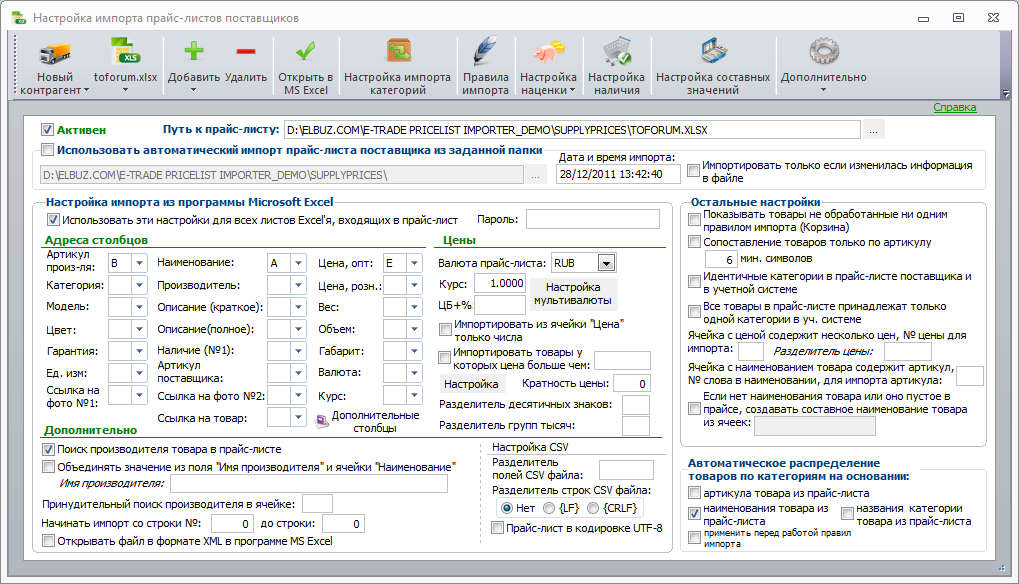This screenshot has width=1019, height=584.
Task: Click the Разделитель десятичных знаков field
Action: click(636, 405)
